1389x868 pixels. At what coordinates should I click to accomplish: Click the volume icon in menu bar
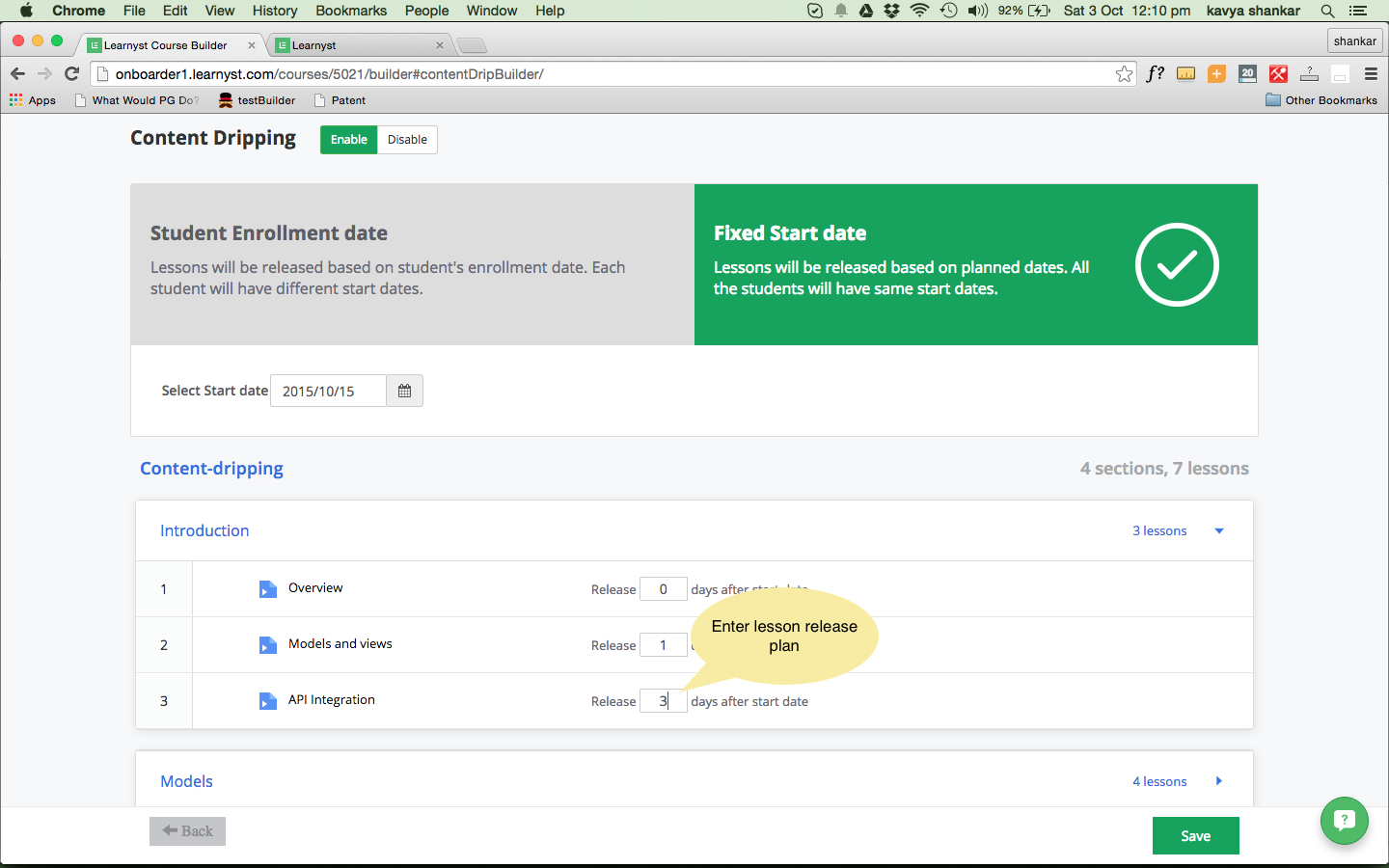coord(978,11)
